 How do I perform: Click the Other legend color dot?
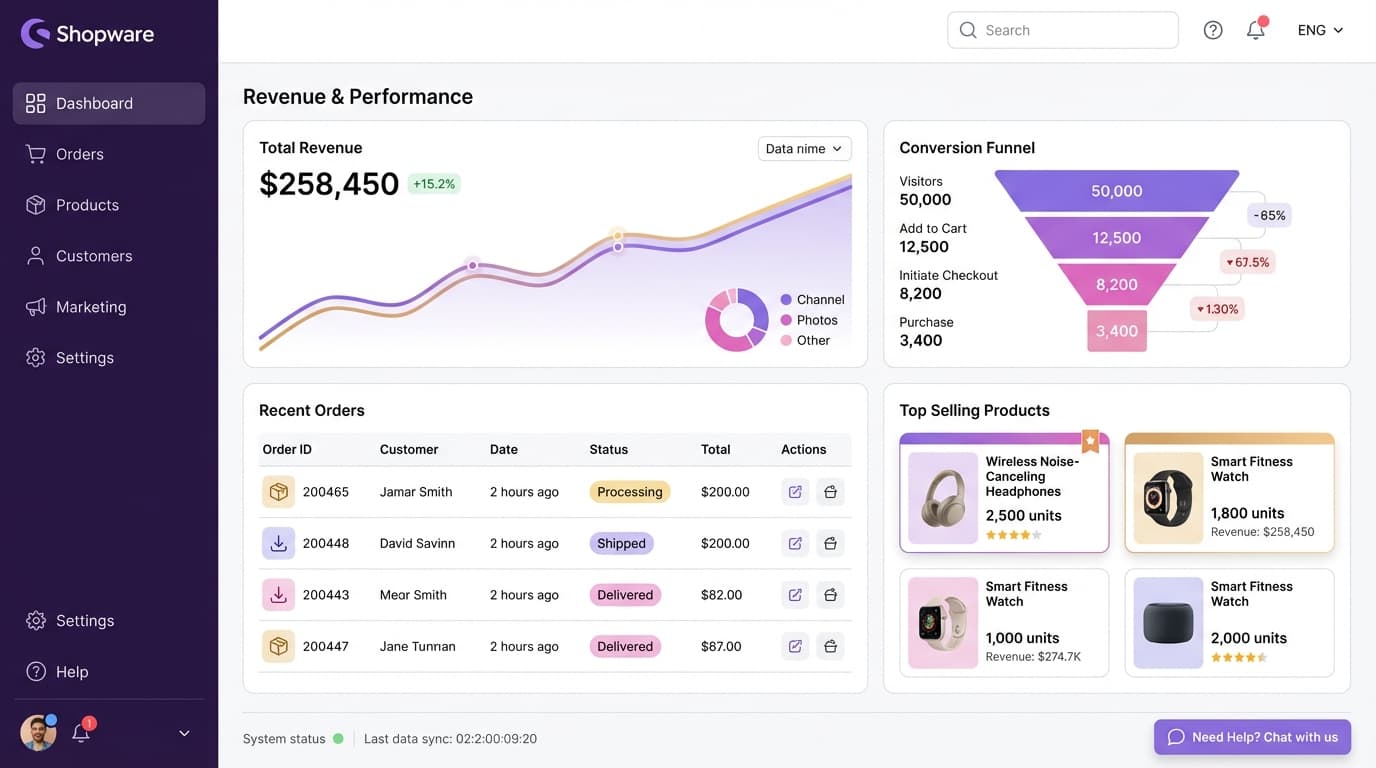tap(786, 341)
